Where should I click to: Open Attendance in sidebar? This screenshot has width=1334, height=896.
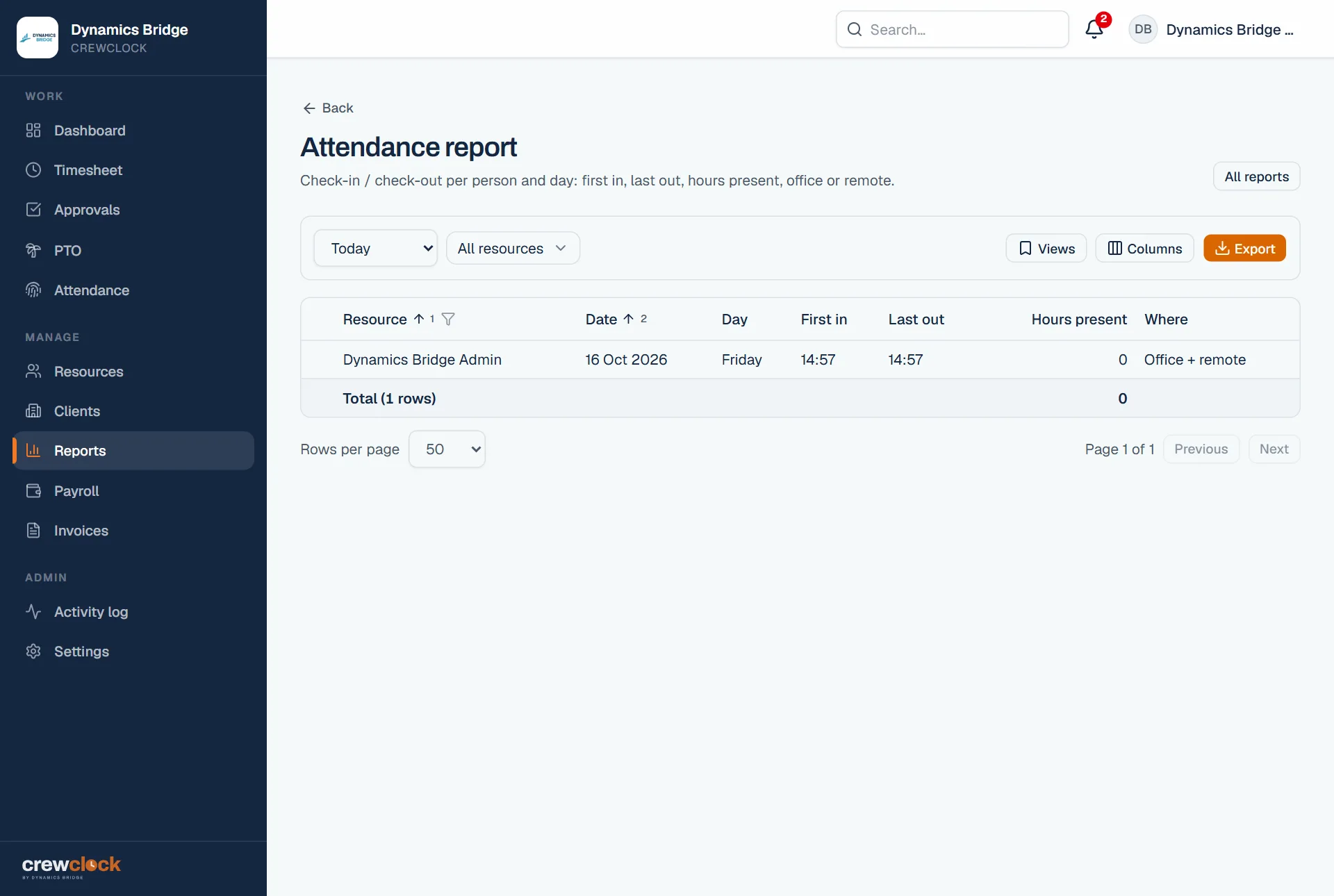[133, 290]
